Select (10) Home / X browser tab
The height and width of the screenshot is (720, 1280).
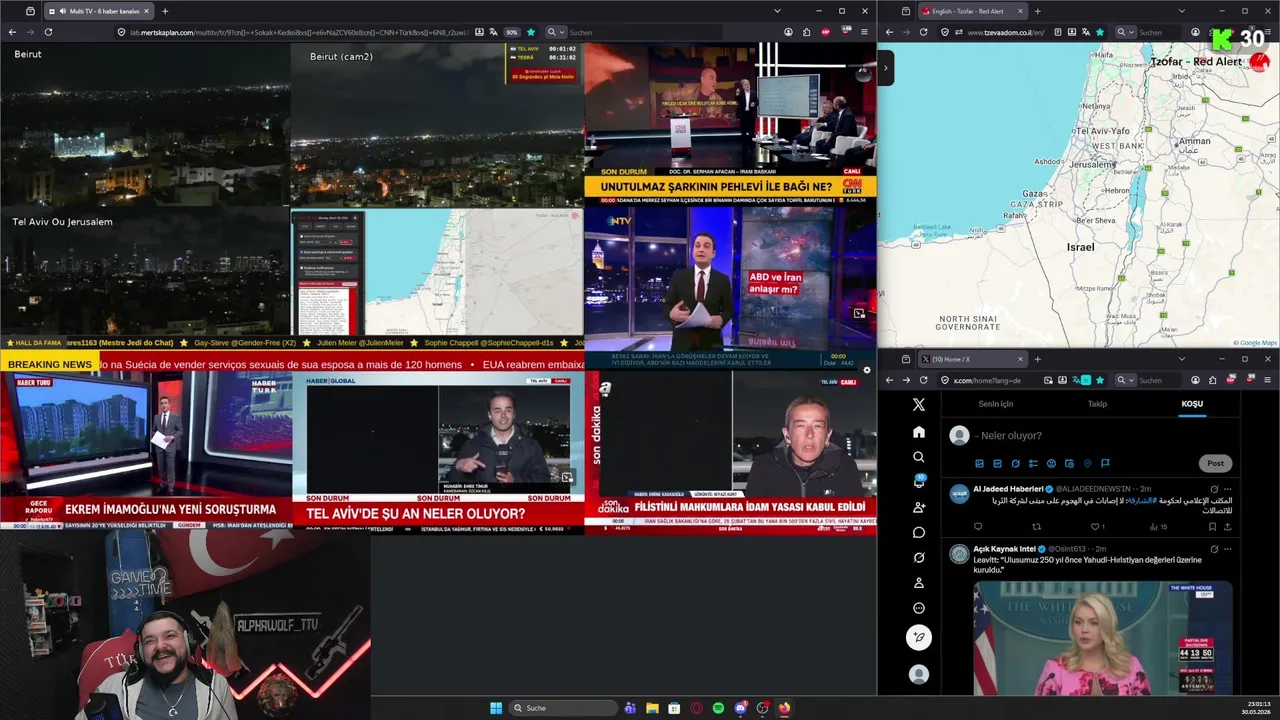(973, 359)
